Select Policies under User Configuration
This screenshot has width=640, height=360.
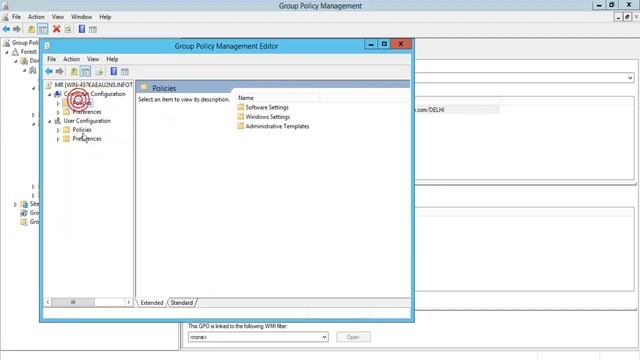pyautogui.click(x=82, y=130)
